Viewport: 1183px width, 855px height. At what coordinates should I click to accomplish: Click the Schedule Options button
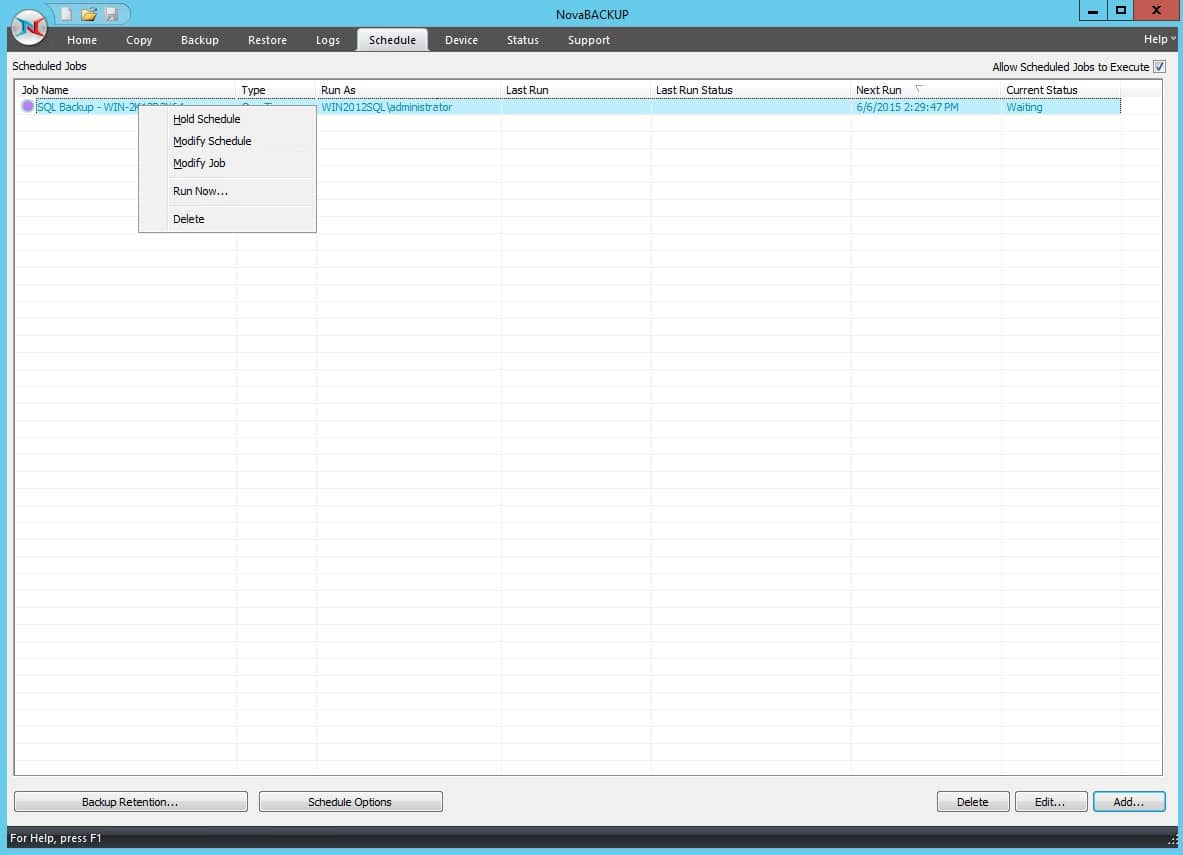[350, 801]
